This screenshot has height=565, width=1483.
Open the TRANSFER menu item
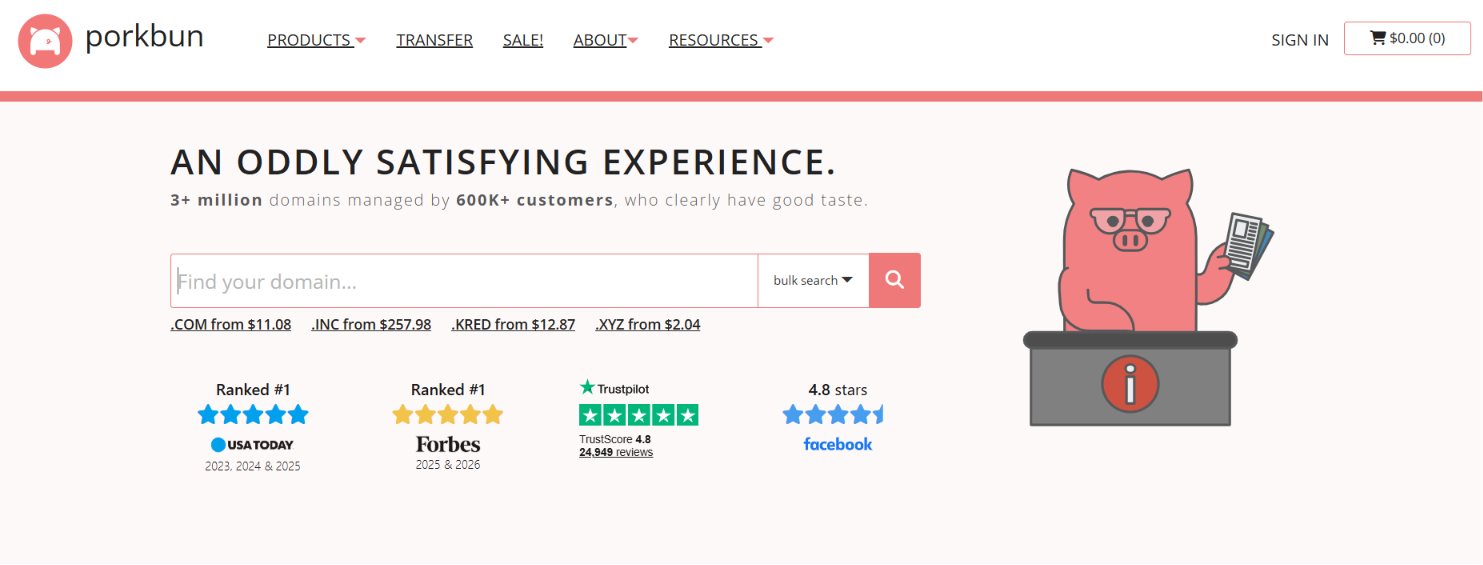434,40
